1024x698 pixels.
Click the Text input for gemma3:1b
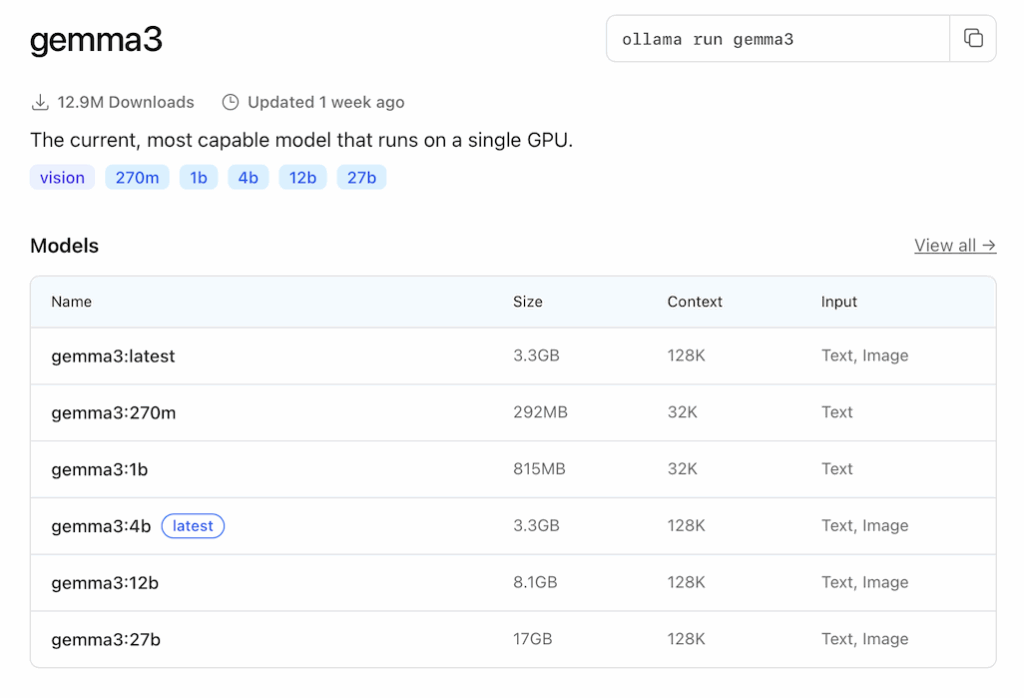tap(837, 469)
